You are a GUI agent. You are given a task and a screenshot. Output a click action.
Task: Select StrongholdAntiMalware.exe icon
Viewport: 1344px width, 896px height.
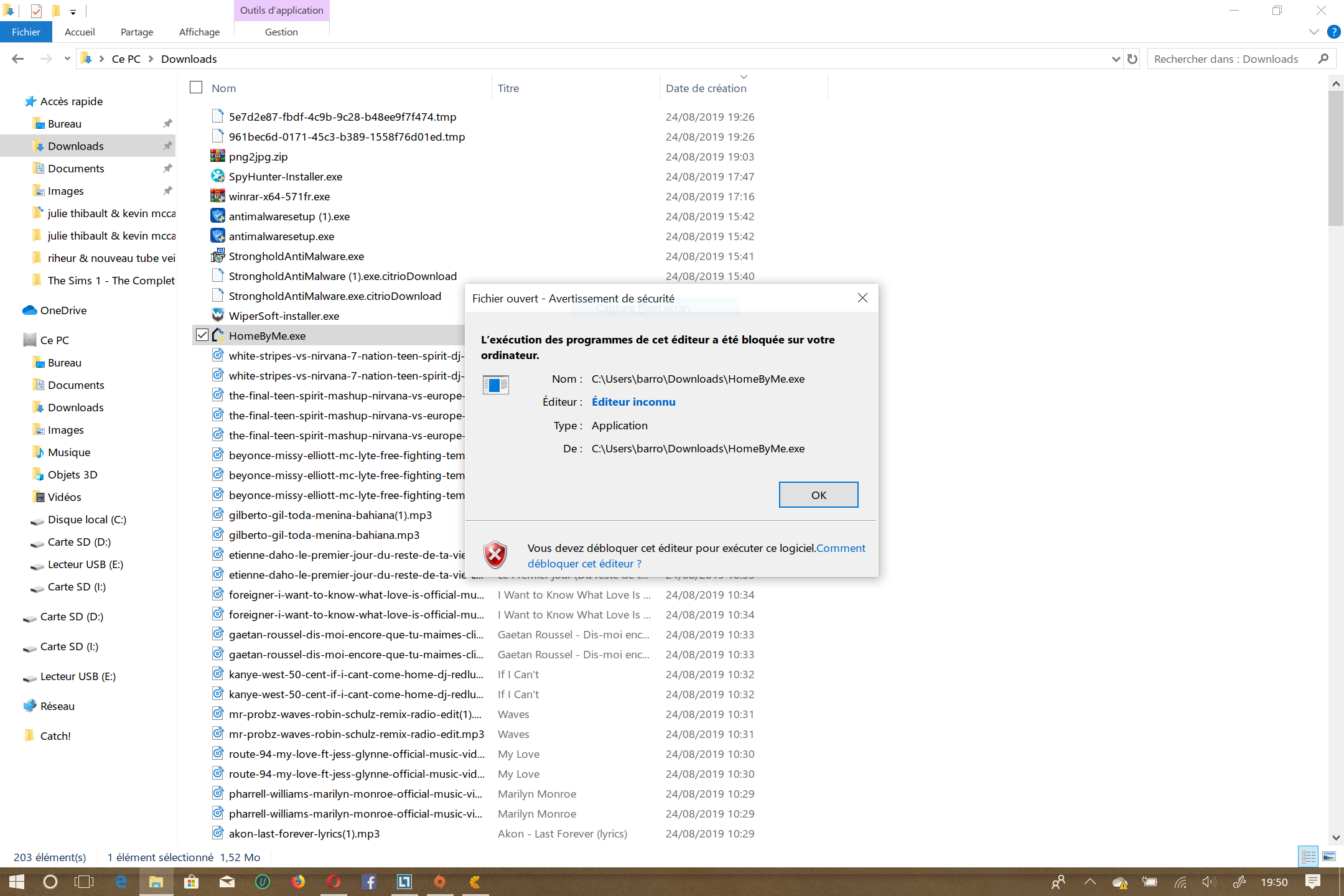[217, 256]
